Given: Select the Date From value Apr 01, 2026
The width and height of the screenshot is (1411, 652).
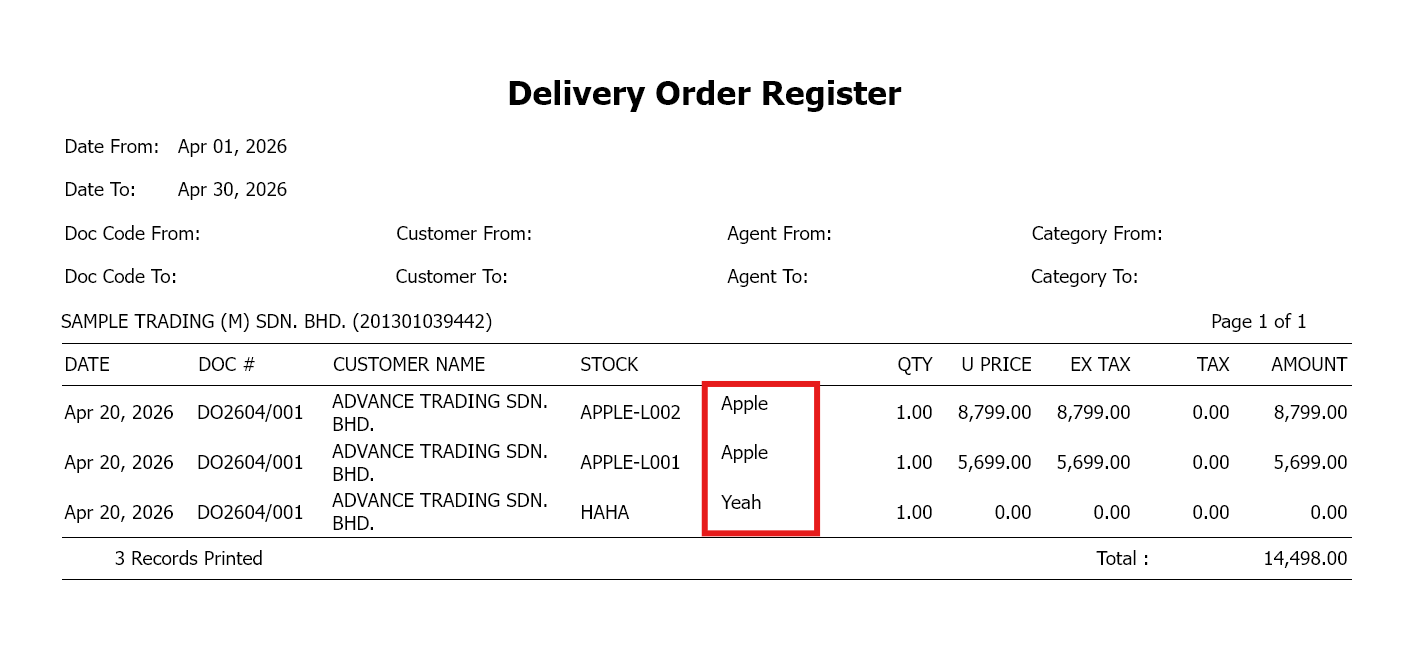Looking at the screenshot, I should (232, 147).
